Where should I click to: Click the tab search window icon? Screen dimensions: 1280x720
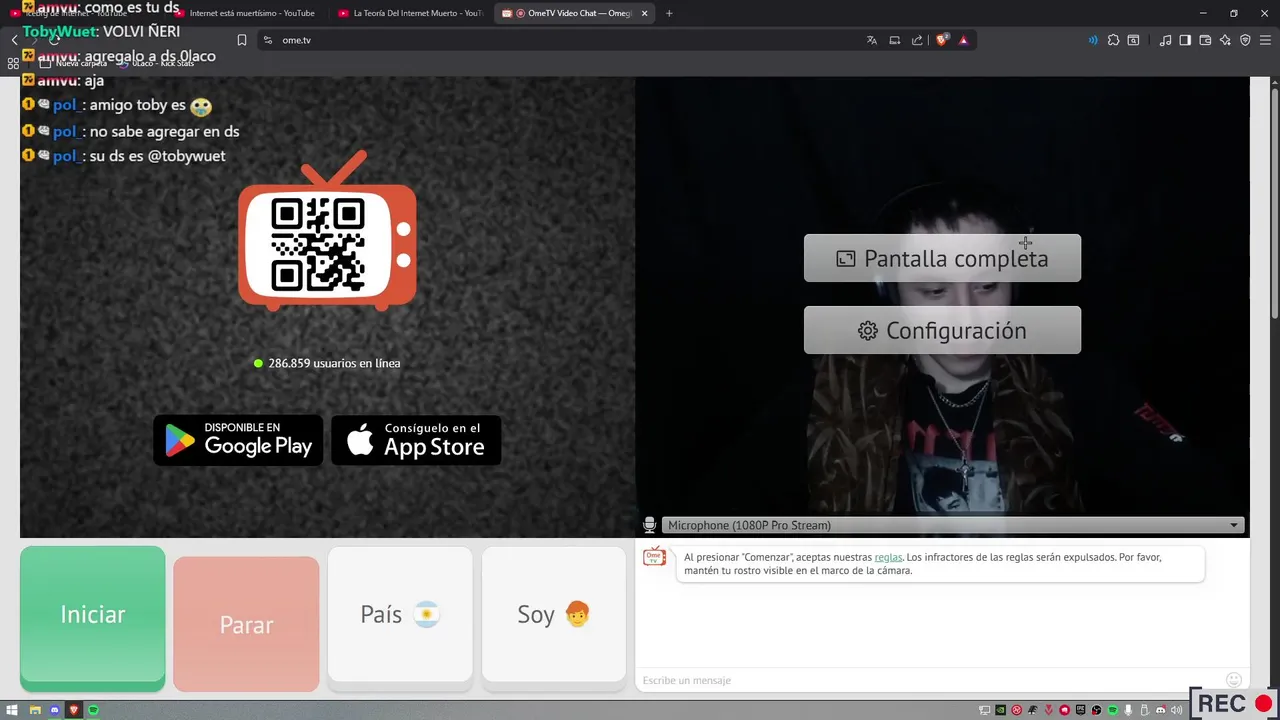(1133, 40)
